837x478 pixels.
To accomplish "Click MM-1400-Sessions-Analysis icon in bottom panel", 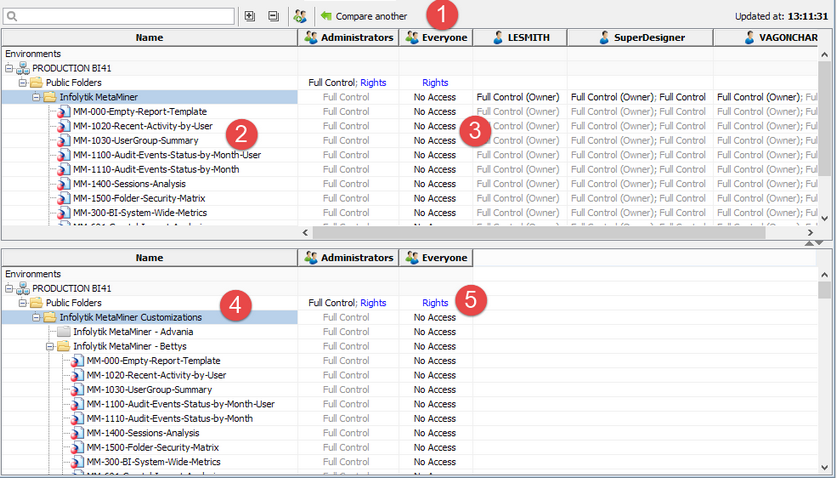I will coord(77,433).
